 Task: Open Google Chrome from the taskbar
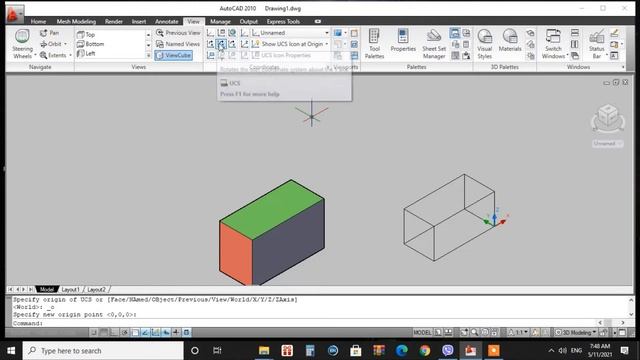pos(424,351)
